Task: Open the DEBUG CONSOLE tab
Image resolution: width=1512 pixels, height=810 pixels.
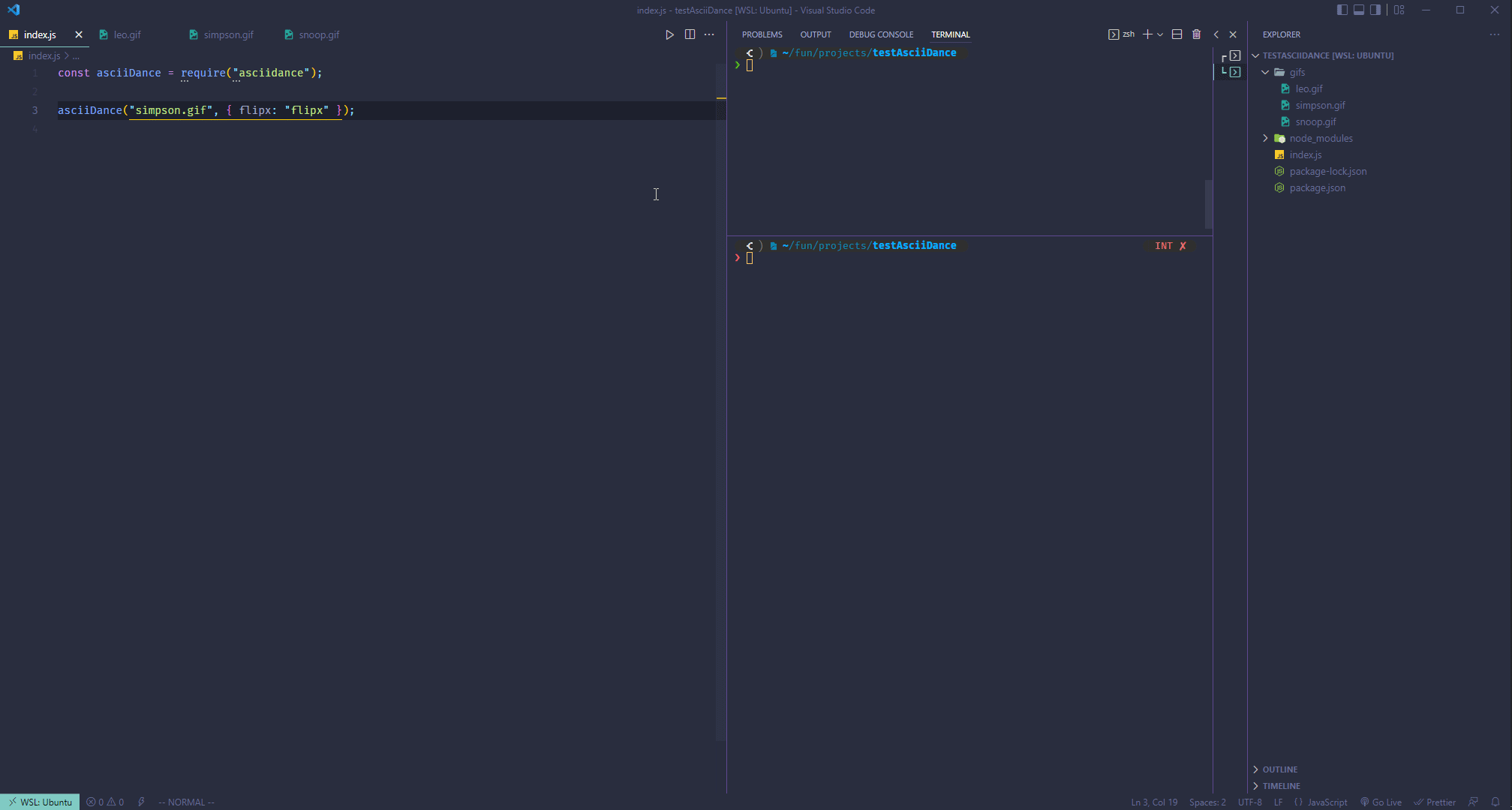Action: [x=881, y=34]
